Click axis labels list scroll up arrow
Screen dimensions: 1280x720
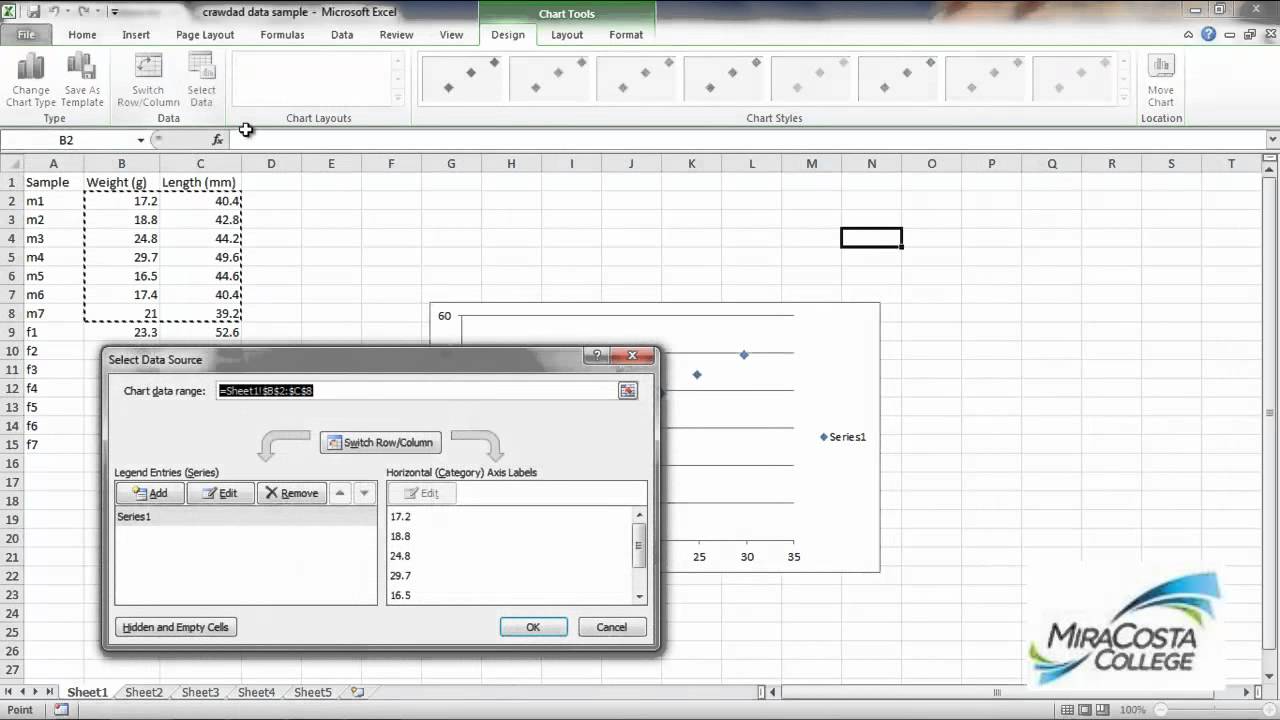click(640, 515)
